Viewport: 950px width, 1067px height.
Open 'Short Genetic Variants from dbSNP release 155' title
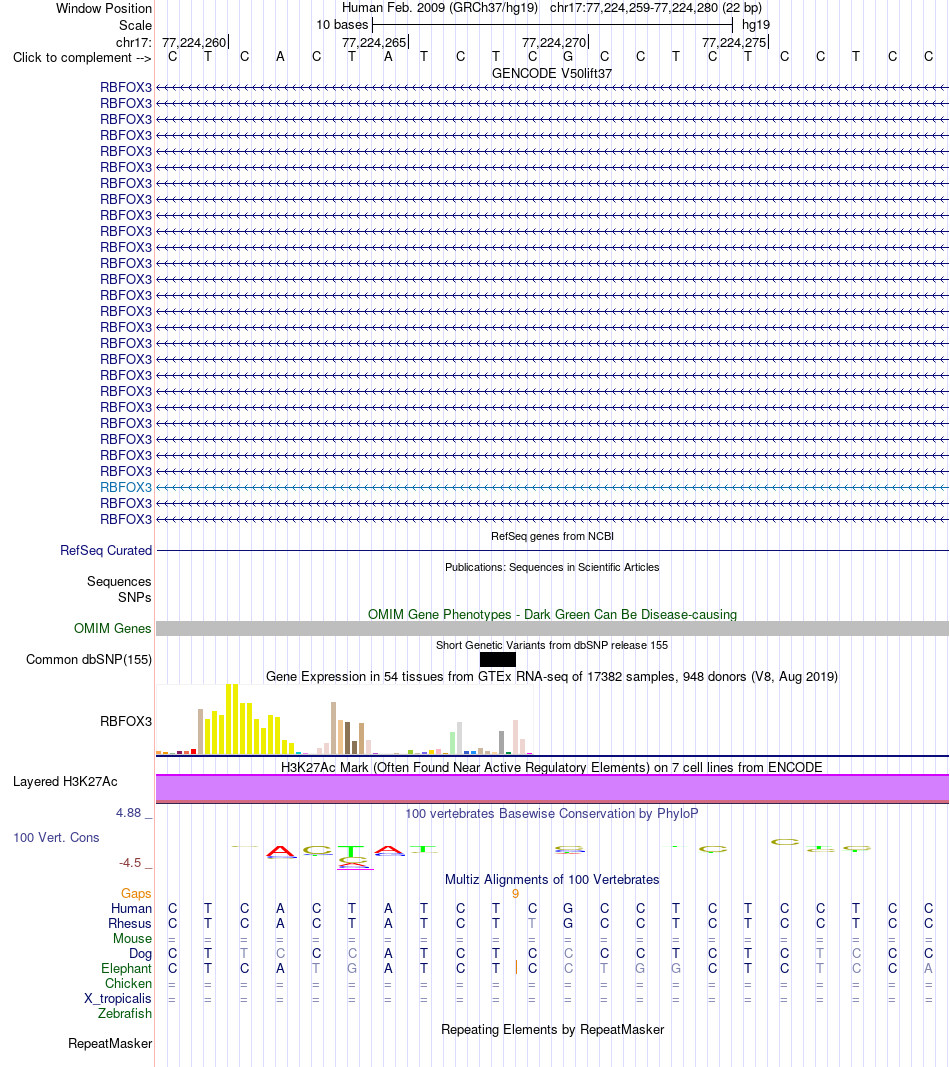552,645
